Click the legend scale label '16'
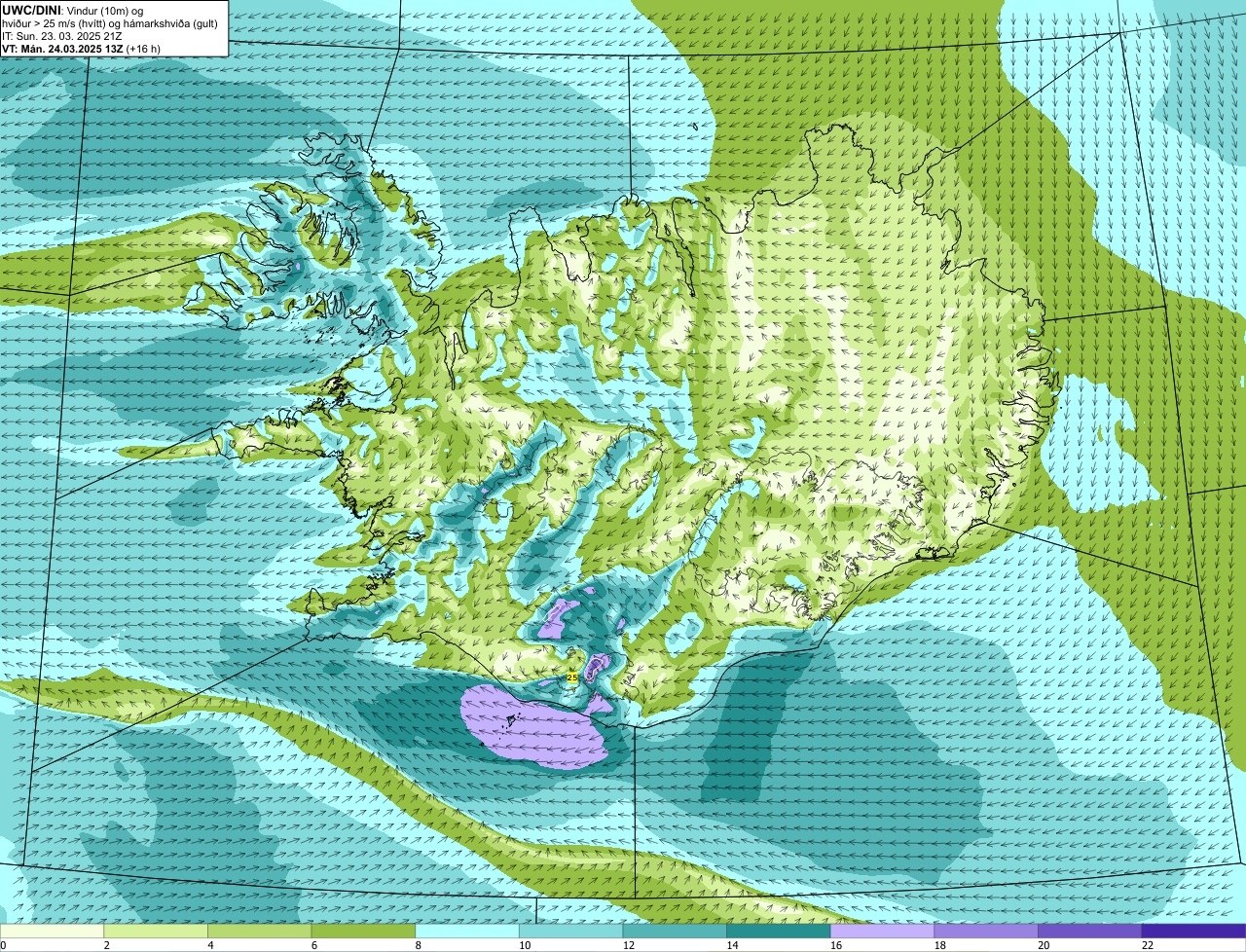Image resolution: width=1246 pixels, height=952 pixels. tap(836, 945)
